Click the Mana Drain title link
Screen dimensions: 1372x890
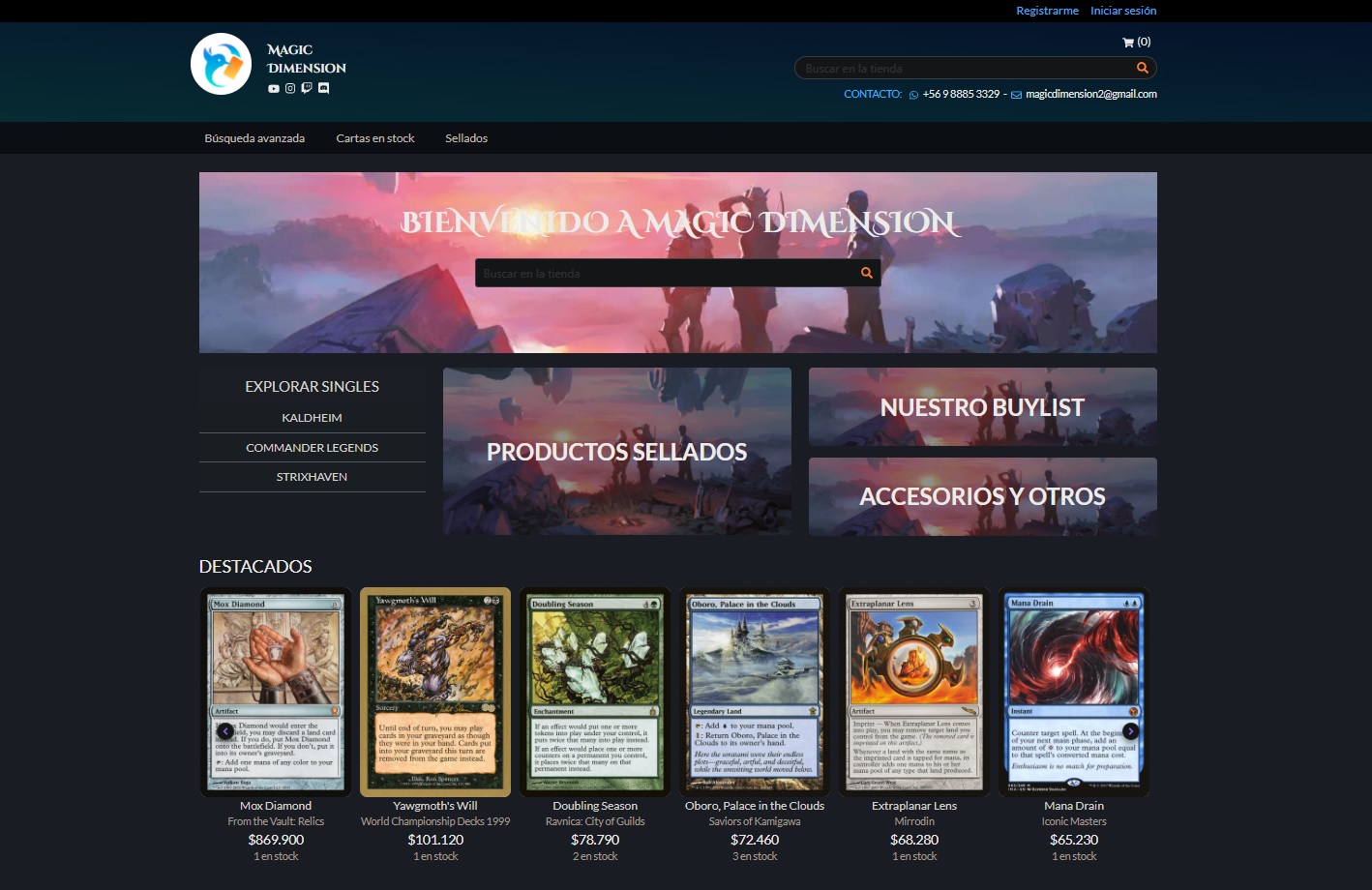tap(1074, 806)
